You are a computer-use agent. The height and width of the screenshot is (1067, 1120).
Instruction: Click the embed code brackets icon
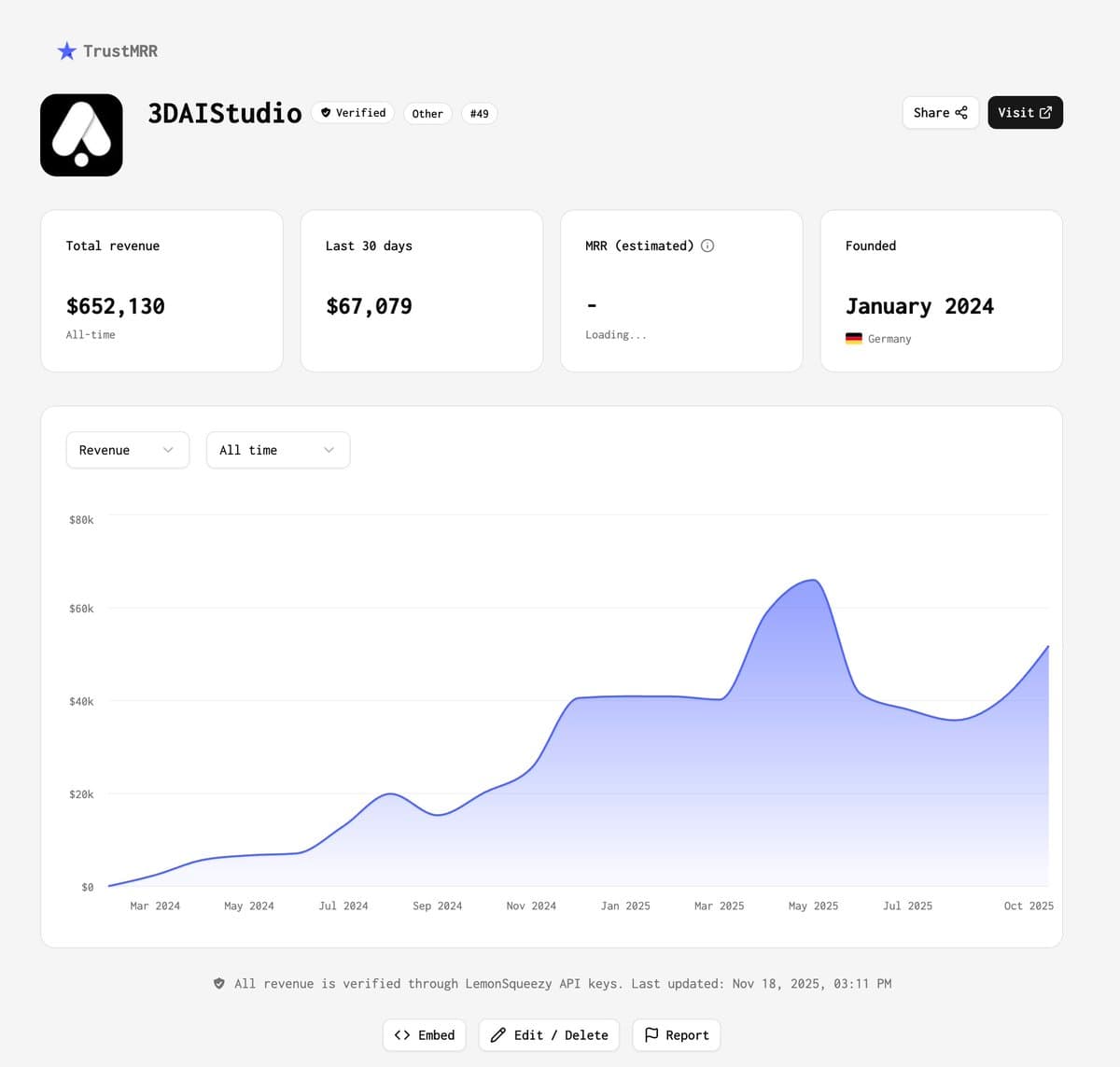tap(402, 1035)
